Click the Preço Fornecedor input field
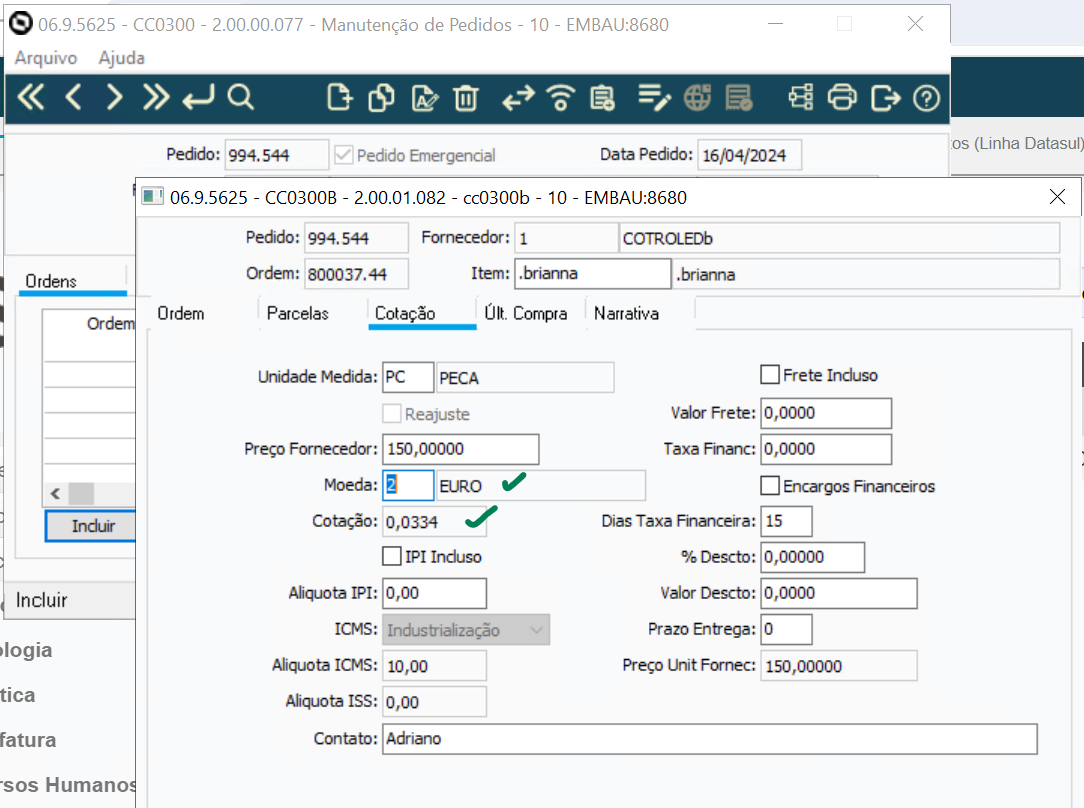 point(460,449)
